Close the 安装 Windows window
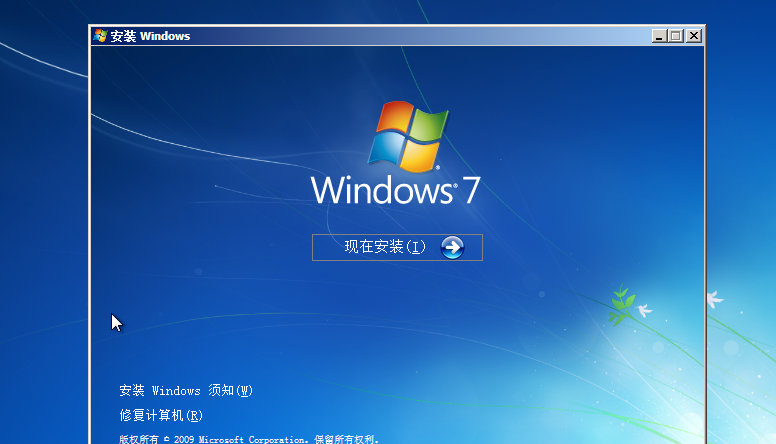The image size is (776, 444). click(x=694, y=36)
